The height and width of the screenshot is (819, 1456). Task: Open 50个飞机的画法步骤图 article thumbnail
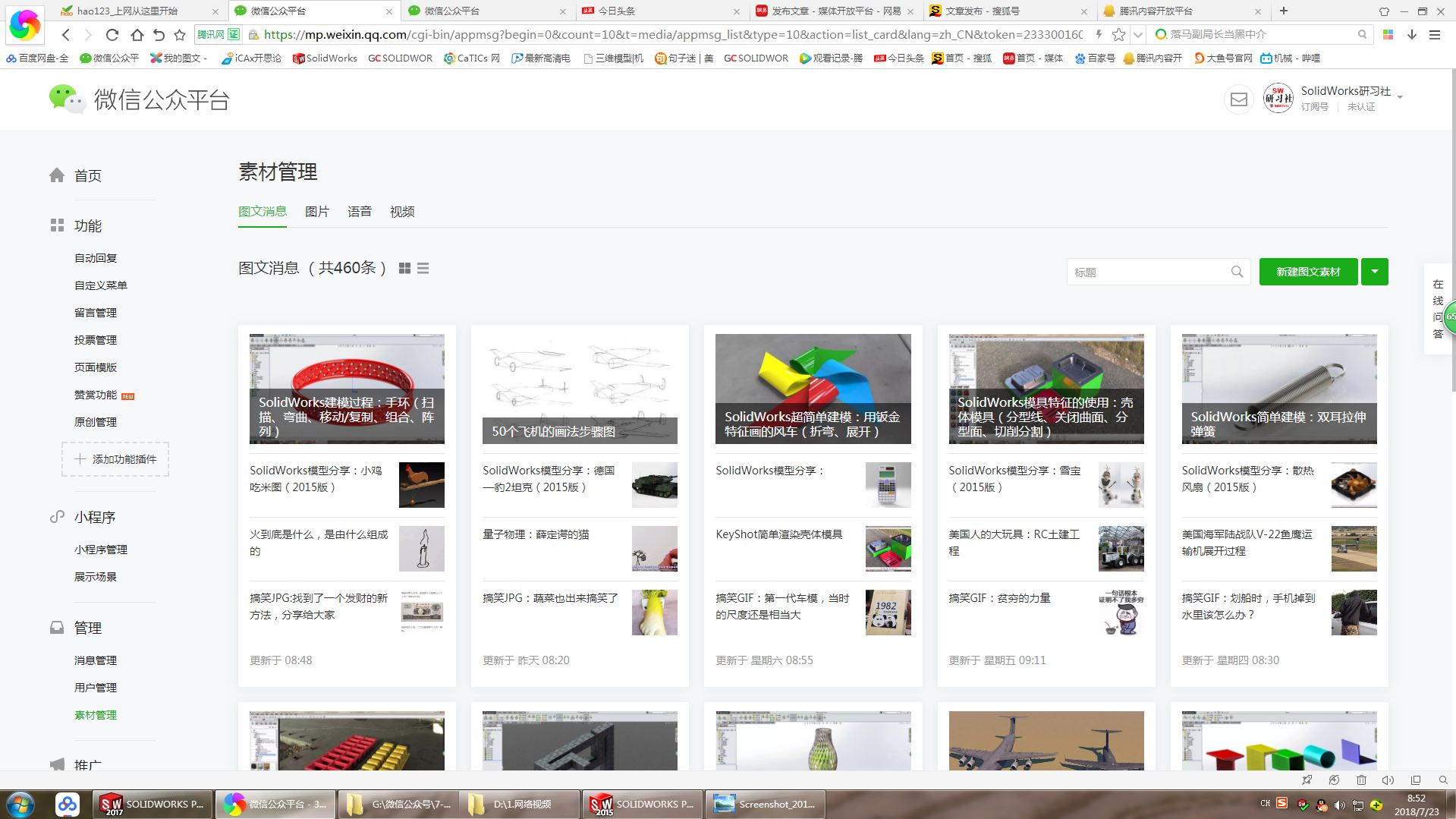click(x=580, y=389)
